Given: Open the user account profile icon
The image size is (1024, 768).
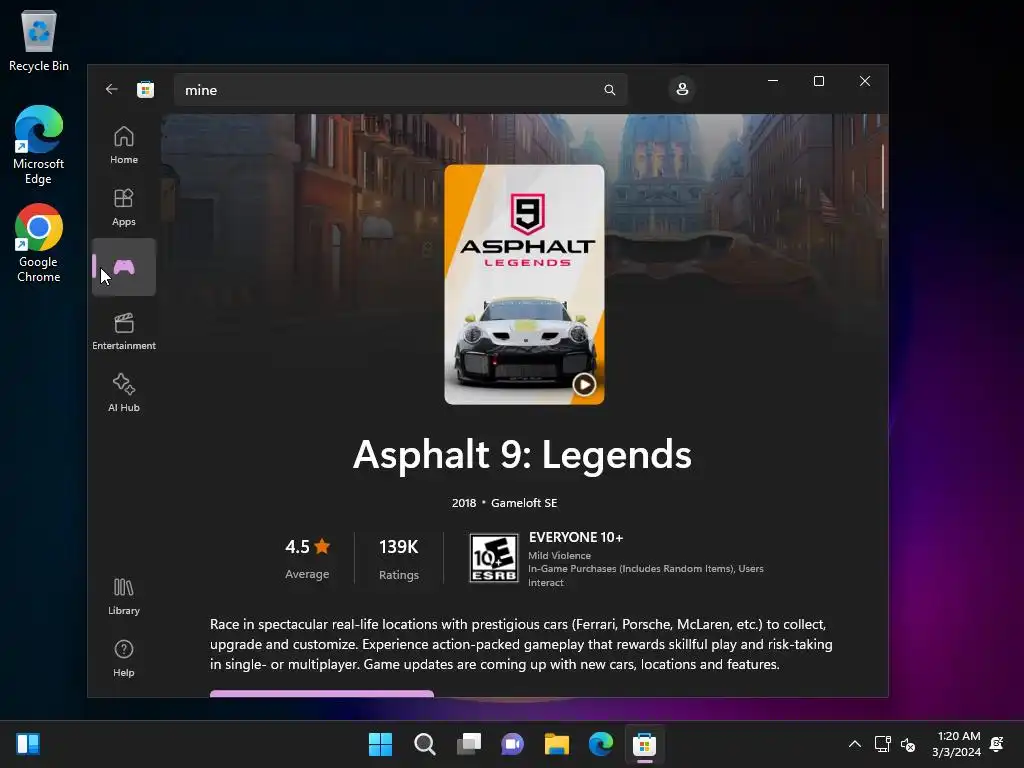Looking at the screenshot, I should tap(682, 89).
